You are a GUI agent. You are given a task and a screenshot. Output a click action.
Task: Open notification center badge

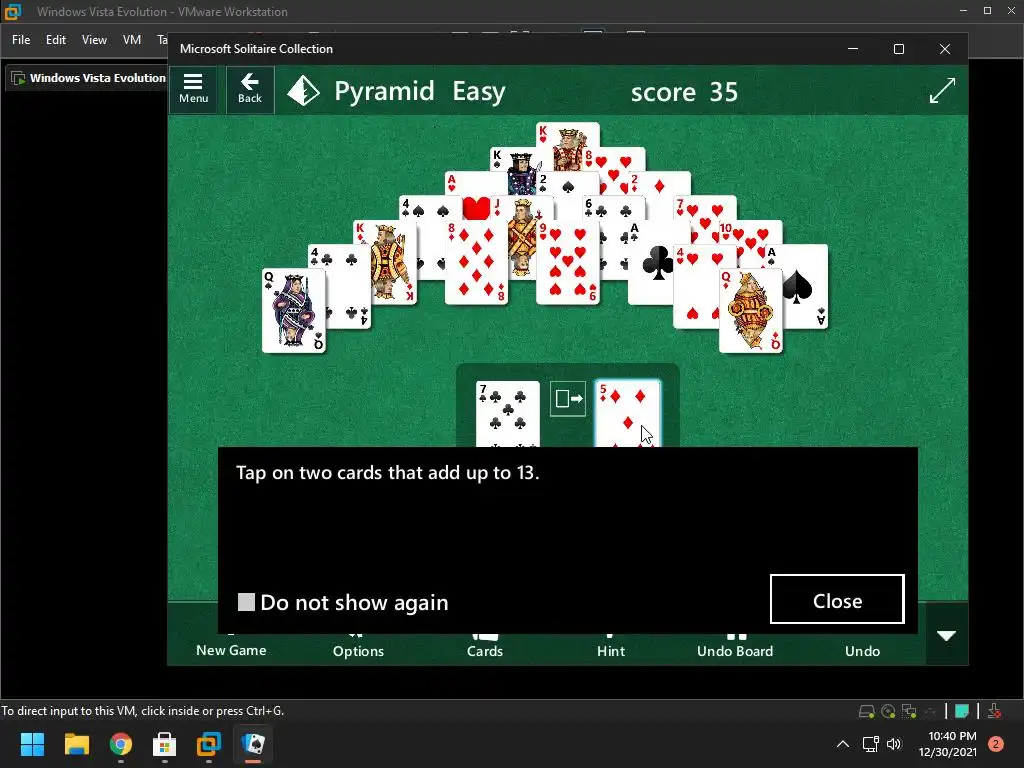[996, 744]
